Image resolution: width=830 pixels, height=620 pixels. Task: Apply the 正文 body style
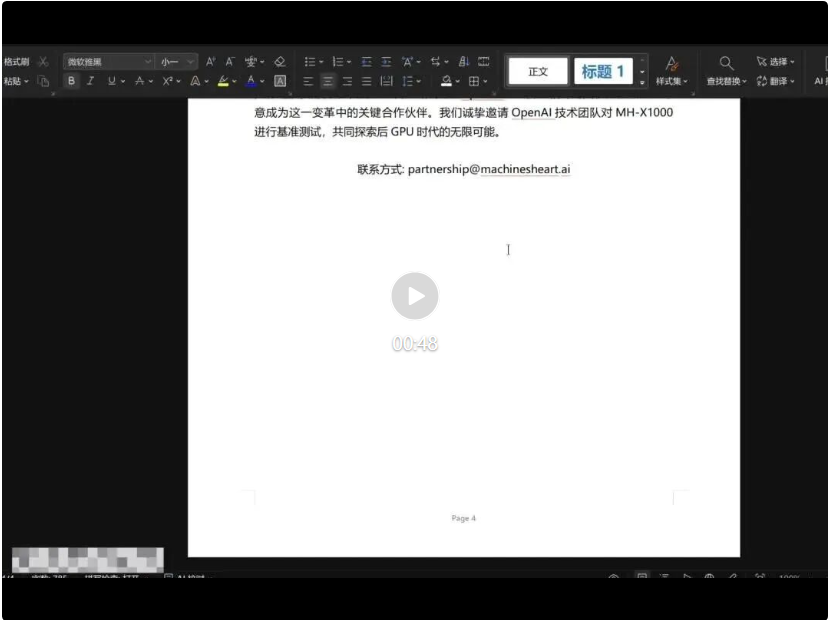538,71
